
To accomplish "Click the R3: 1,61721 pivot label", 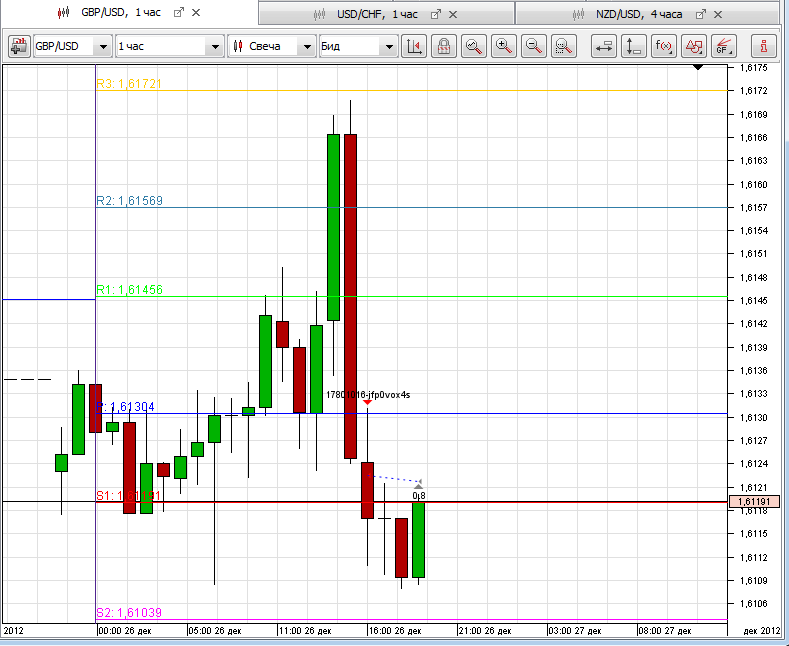I will pyautogui.click(x=129, y=84).
